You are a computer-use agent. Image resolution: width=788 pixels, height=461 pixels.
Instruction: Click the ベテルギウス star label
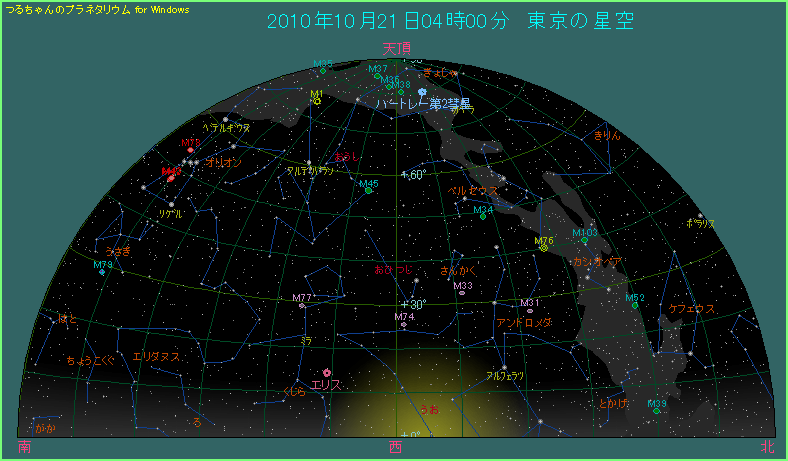pyautogui.click(x=226, y=128)
